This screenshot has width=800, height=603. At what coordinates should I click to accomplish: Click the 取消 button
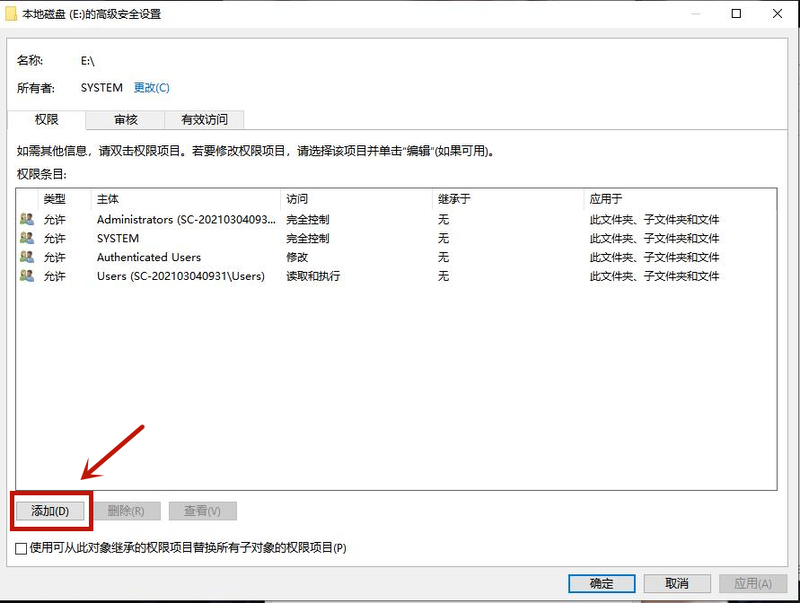point(675,584)
